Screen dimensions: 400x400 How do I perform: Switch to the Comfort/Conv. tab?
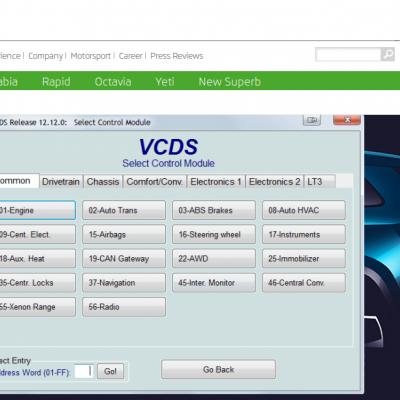coord(155,182)
